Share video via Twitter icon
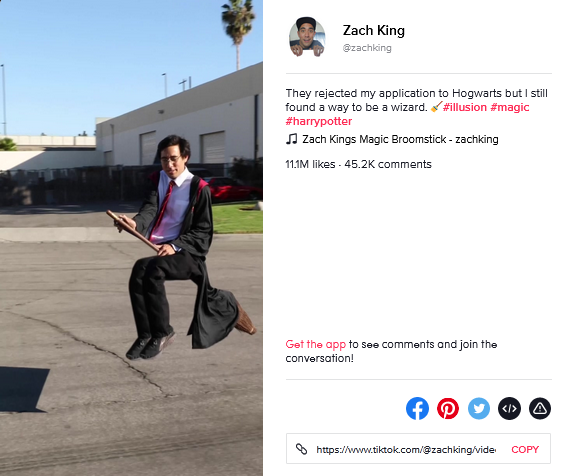This screenshot has height=476, width=567. click(479, 408)
